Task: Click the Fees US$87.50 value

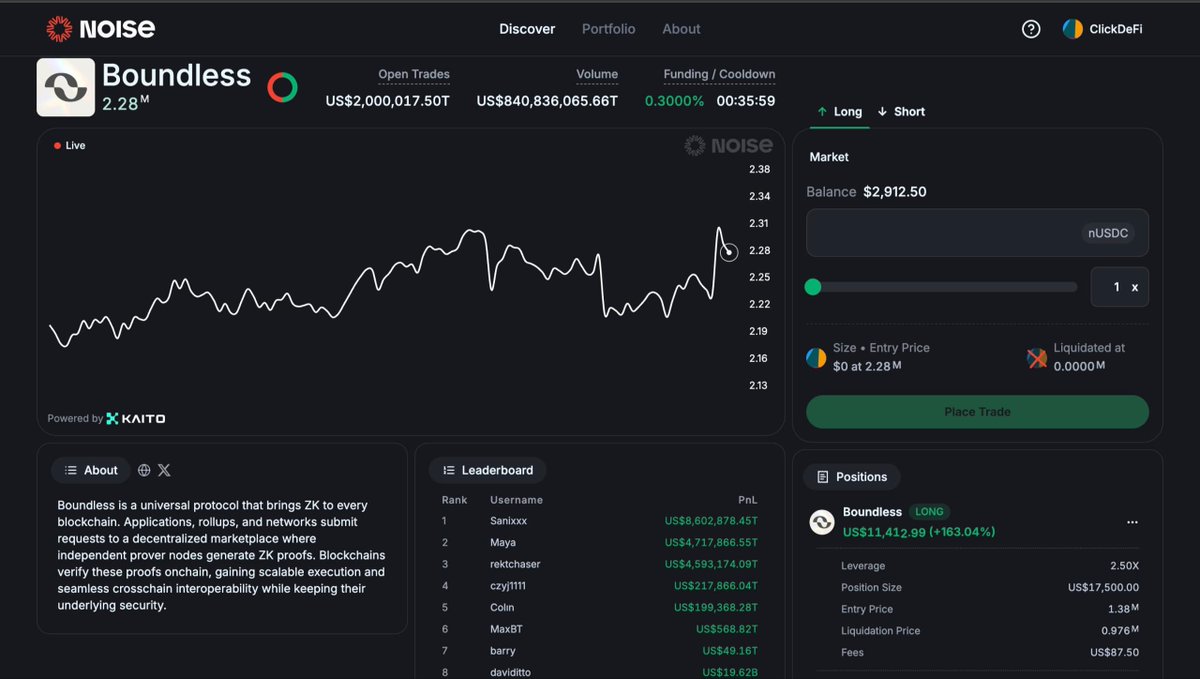Action: (x=1114, y=652)
